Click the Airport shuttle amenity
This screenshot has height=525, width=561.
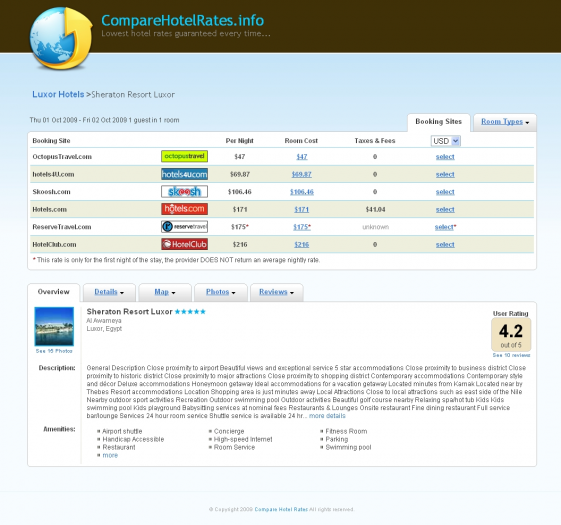pos(122,431)
